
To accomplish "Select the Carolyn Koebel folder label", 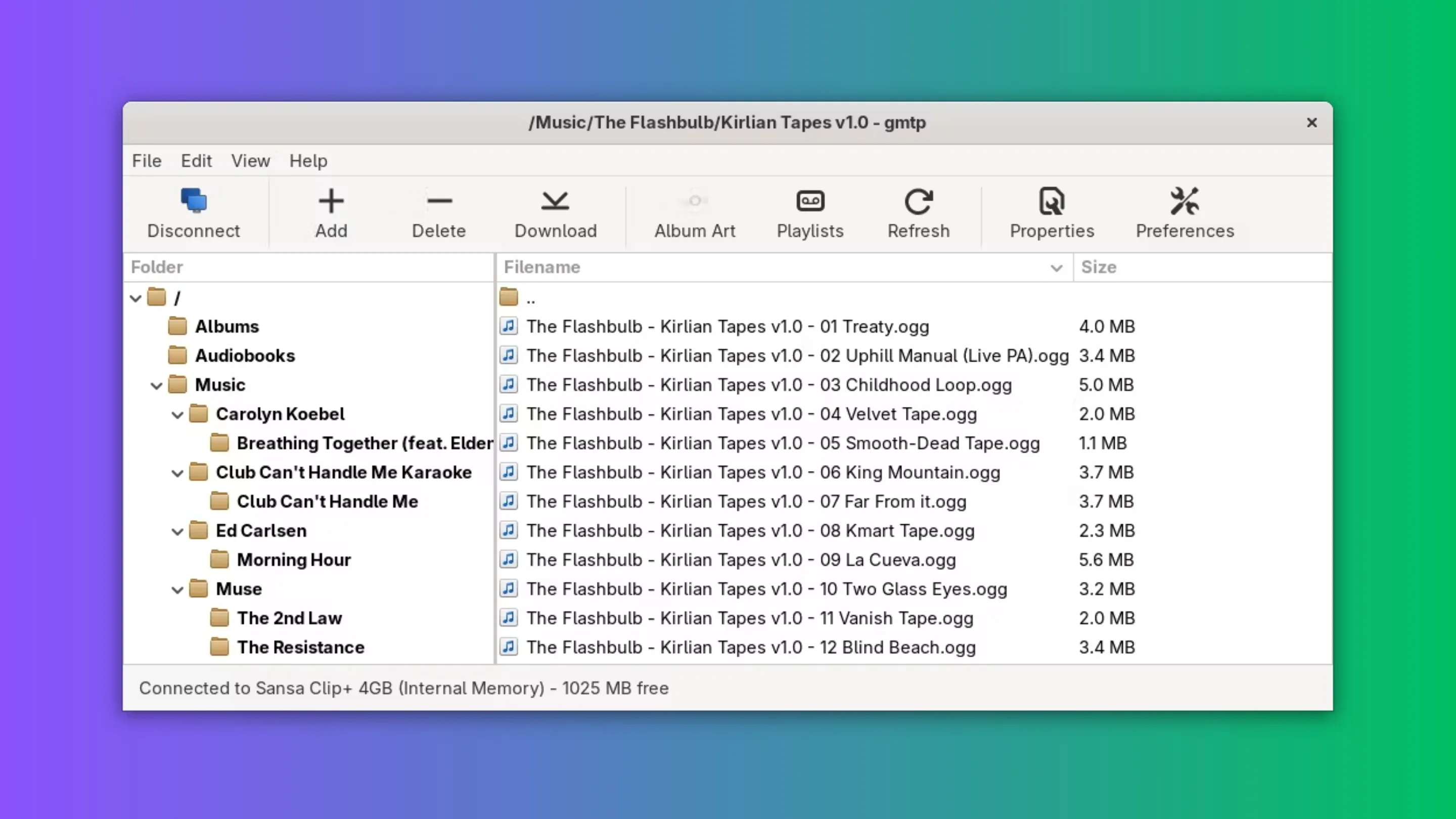I will pyautogui.click(x=280, y=414).
